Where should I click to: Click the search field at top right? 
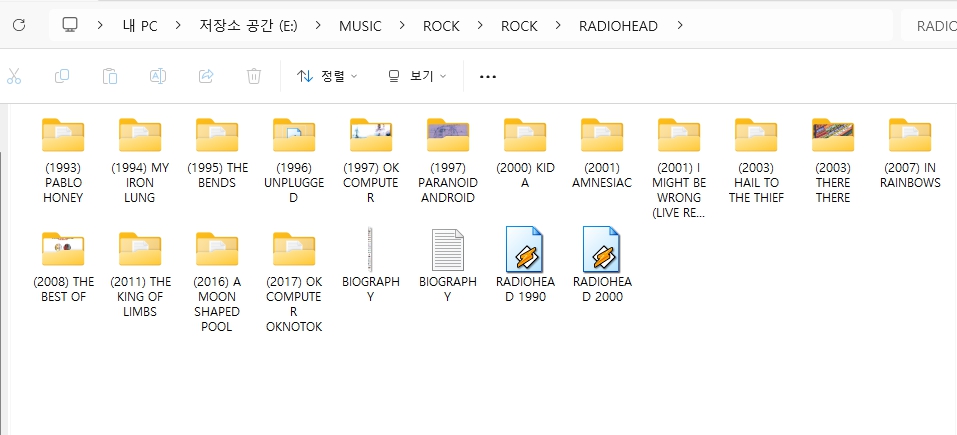point(929,26)
